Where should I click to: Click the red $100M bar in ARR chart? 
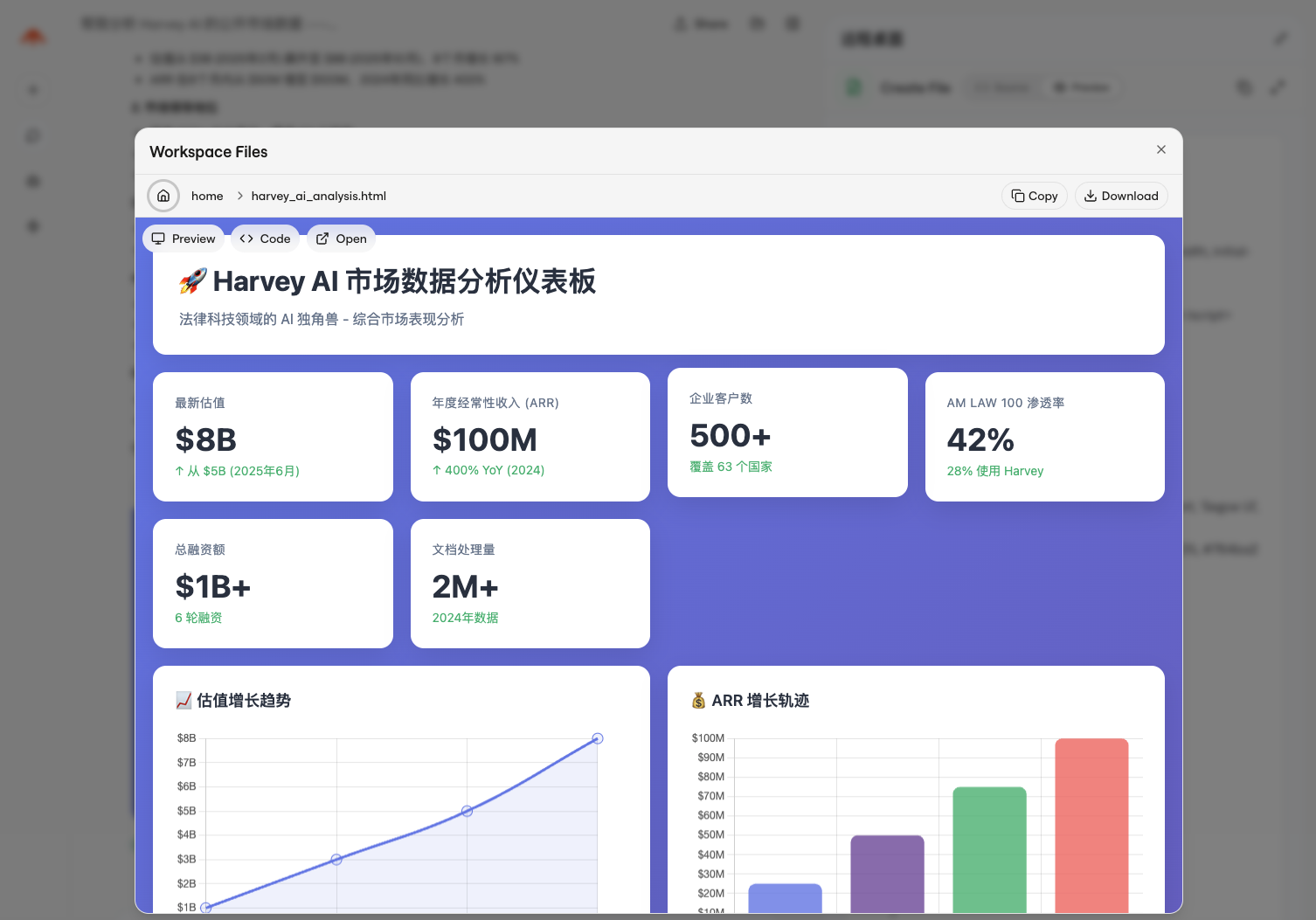click(1091, 825)
